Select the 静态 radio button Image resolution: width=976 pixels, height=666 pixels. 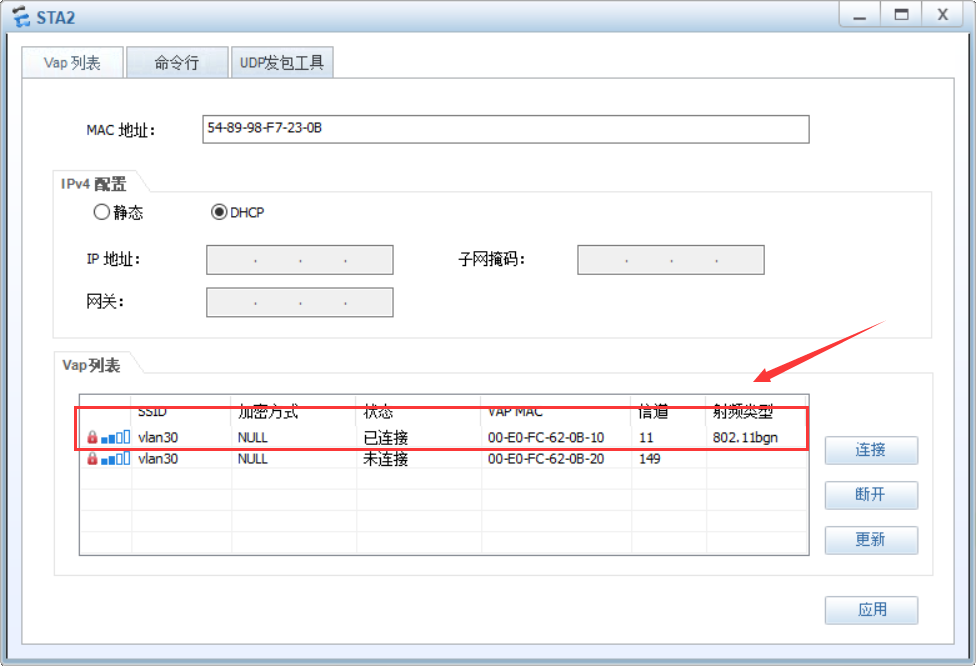pyautogui.click(x=101, y=212)
